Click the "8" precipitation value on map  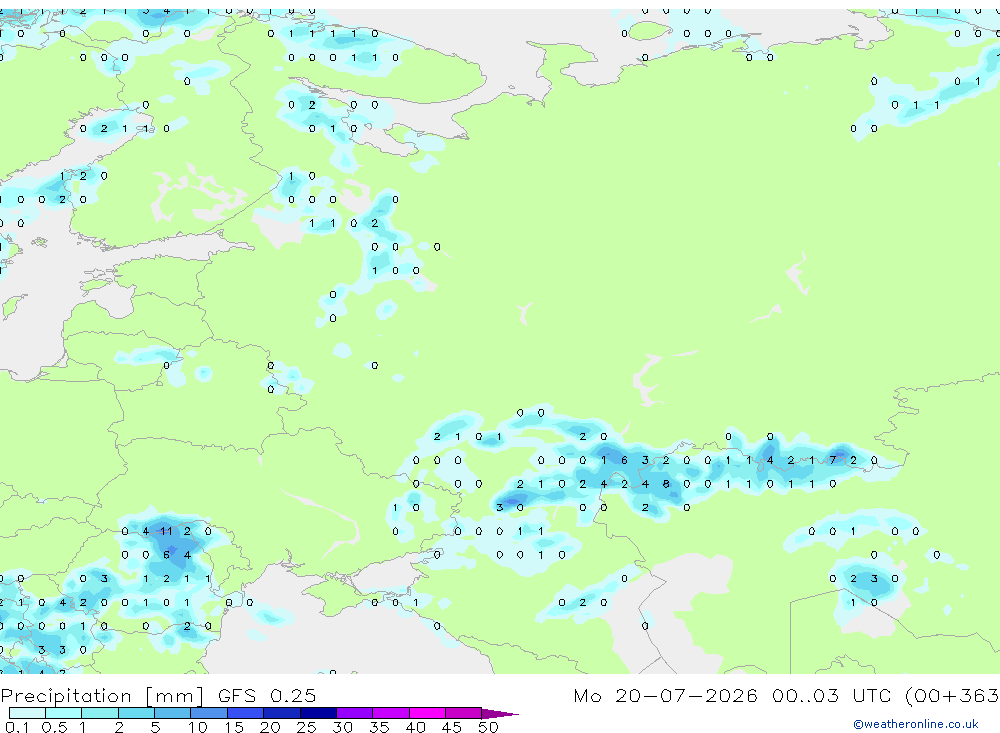click(x=666, y=484)
